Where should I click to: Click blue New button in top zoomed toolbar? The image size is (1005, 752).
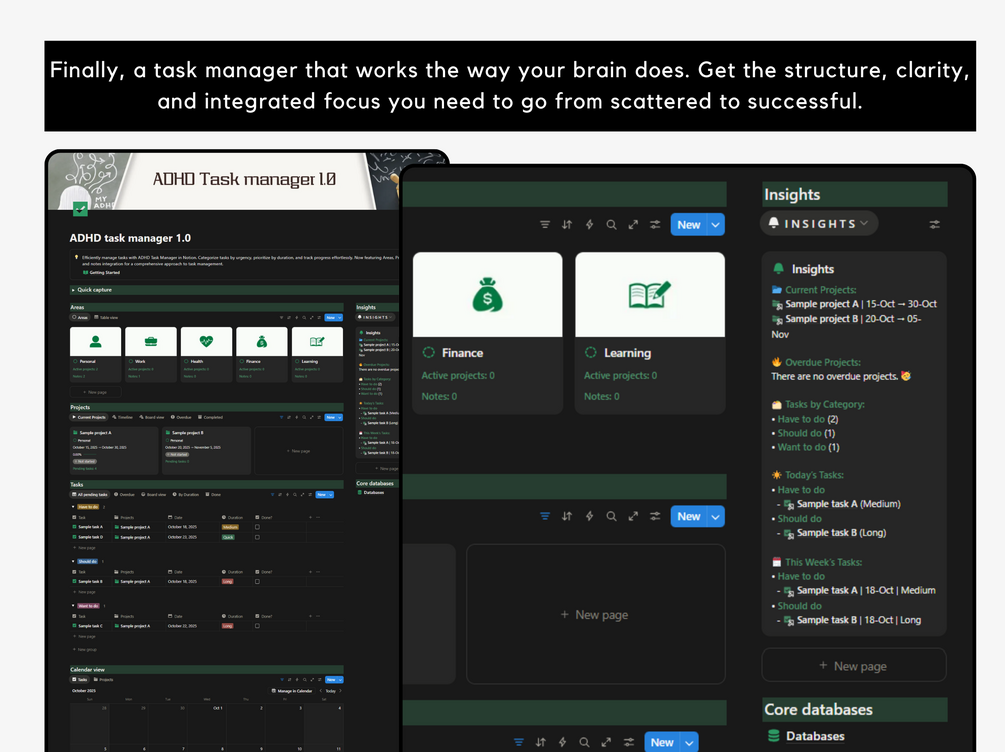coord(689,224)
